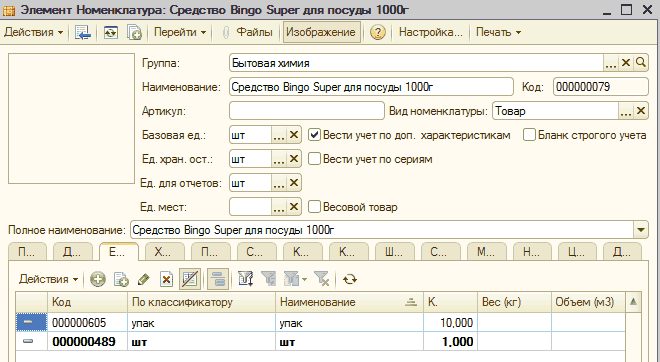Click the reread icon in top toolbar
This screenshot has height=362, width=660.
click(x=111, y=32)
